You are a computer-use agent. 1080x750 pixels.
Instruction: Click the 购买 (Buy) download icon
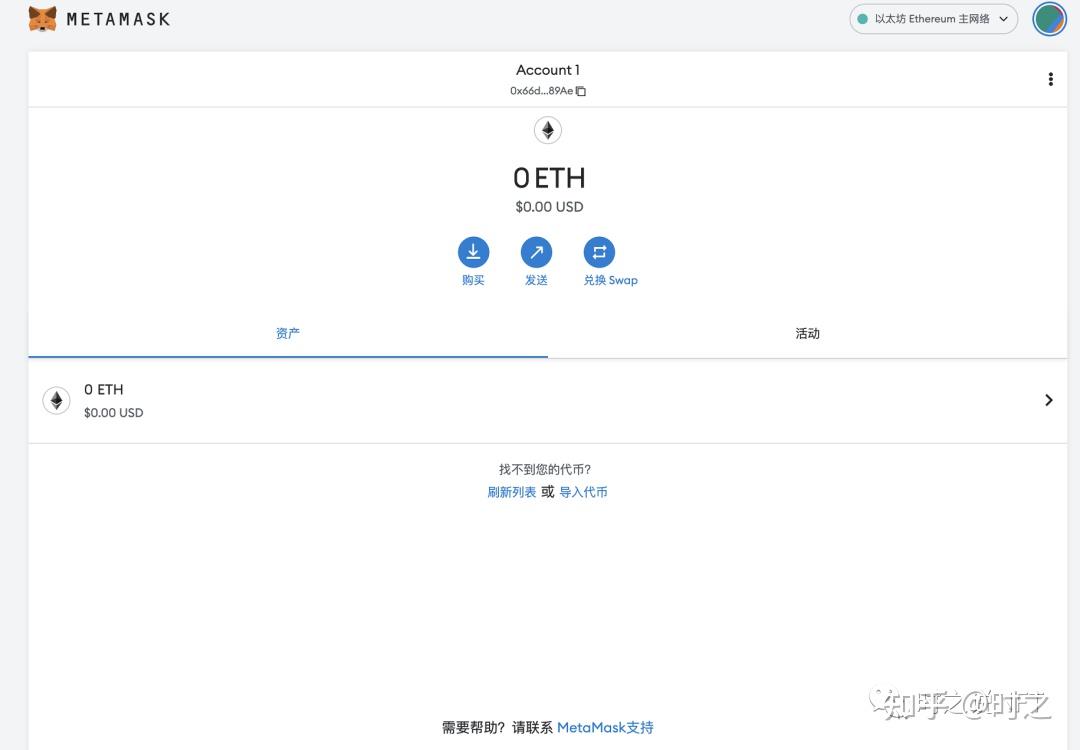point(473,251)
